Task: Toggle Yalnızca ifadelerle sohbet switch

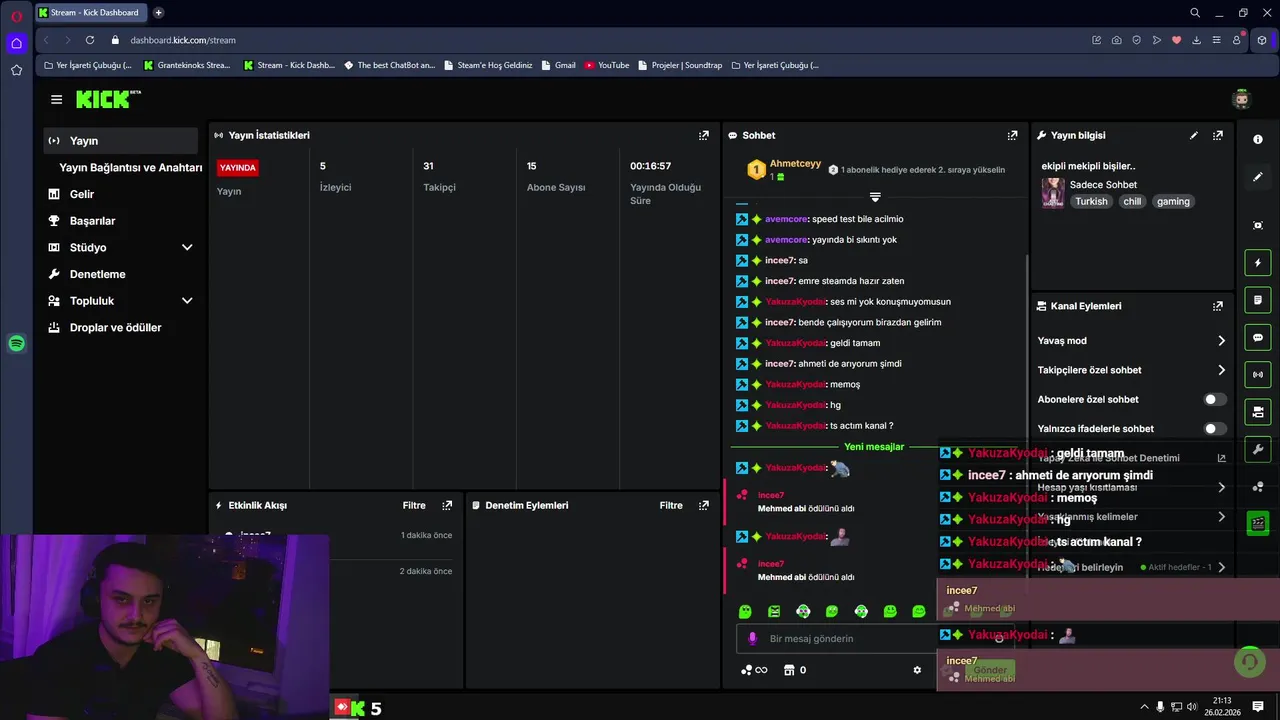Action: click(x=1214, y=429)
